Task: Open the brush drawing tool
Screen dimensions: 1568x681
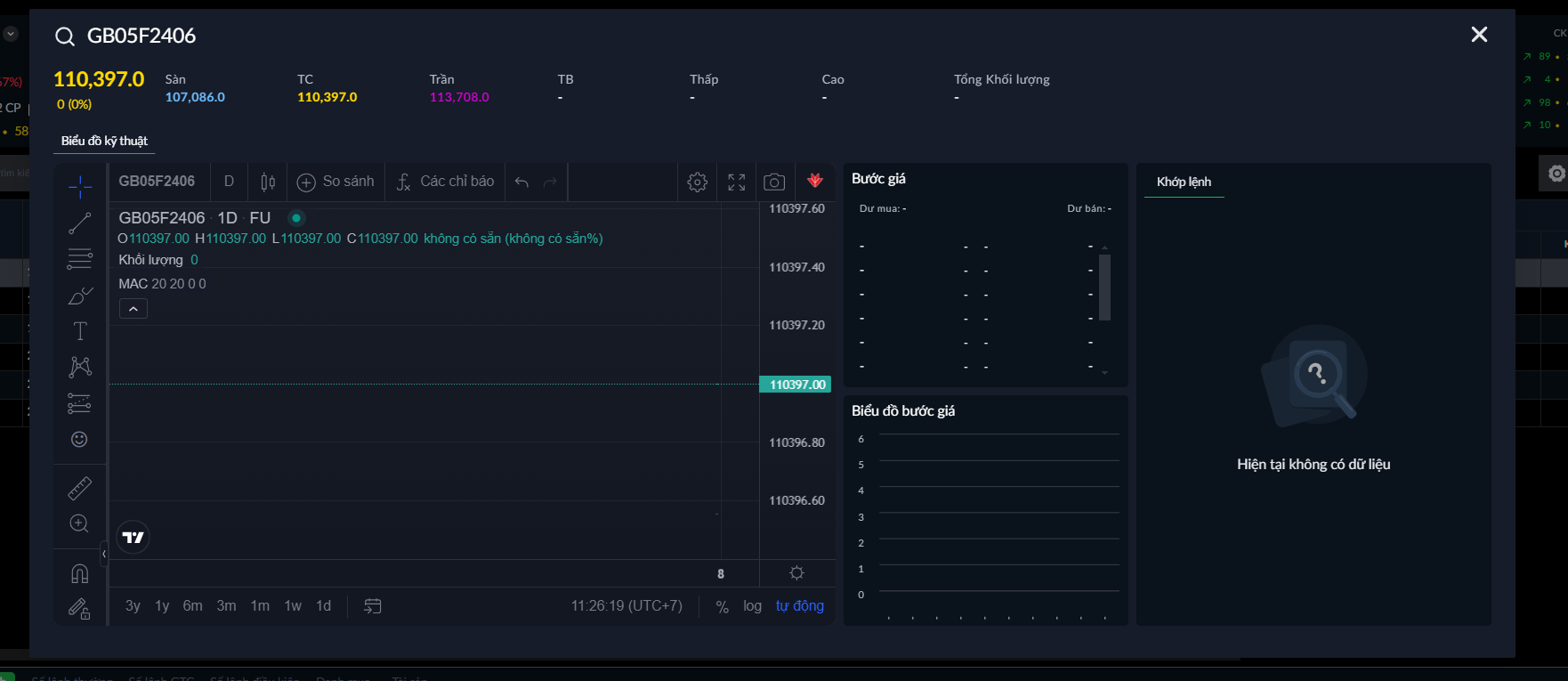Action: [x=79, y=296]
